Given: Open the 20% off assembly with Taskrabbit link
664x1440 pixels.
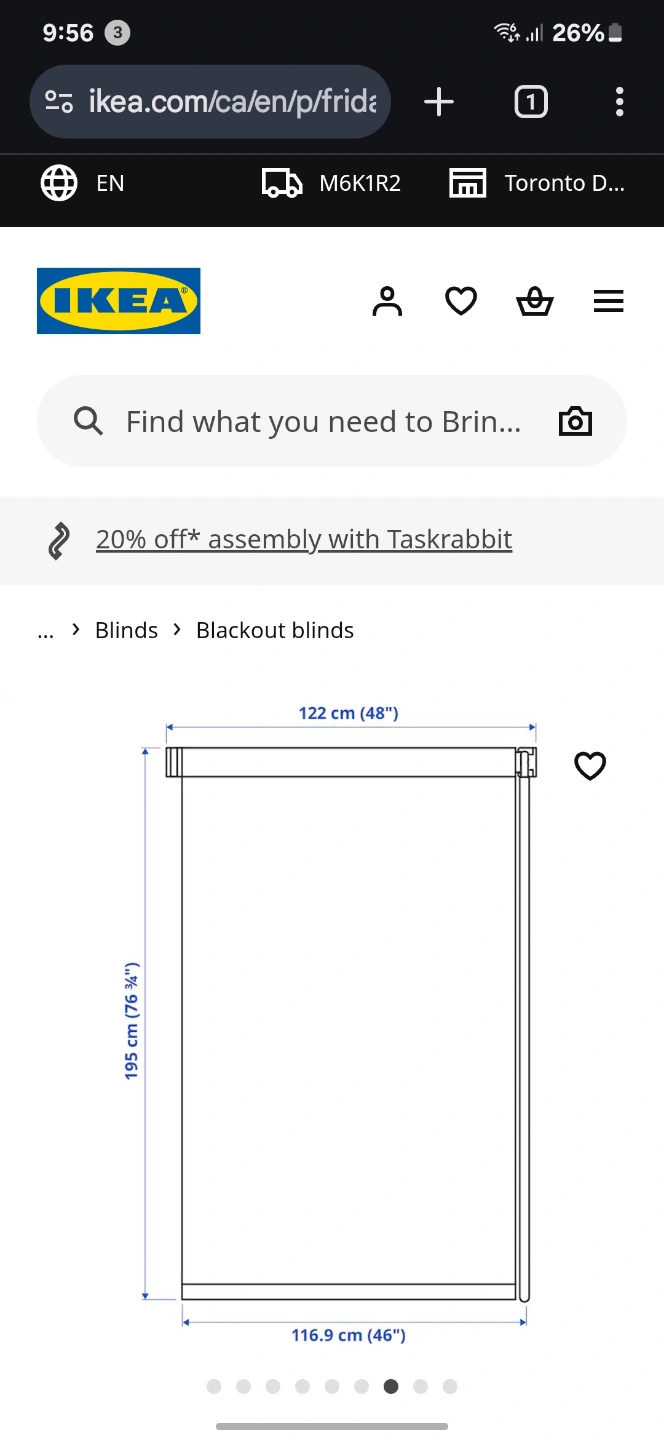Looking at the screenshot, I should (304, 539).
